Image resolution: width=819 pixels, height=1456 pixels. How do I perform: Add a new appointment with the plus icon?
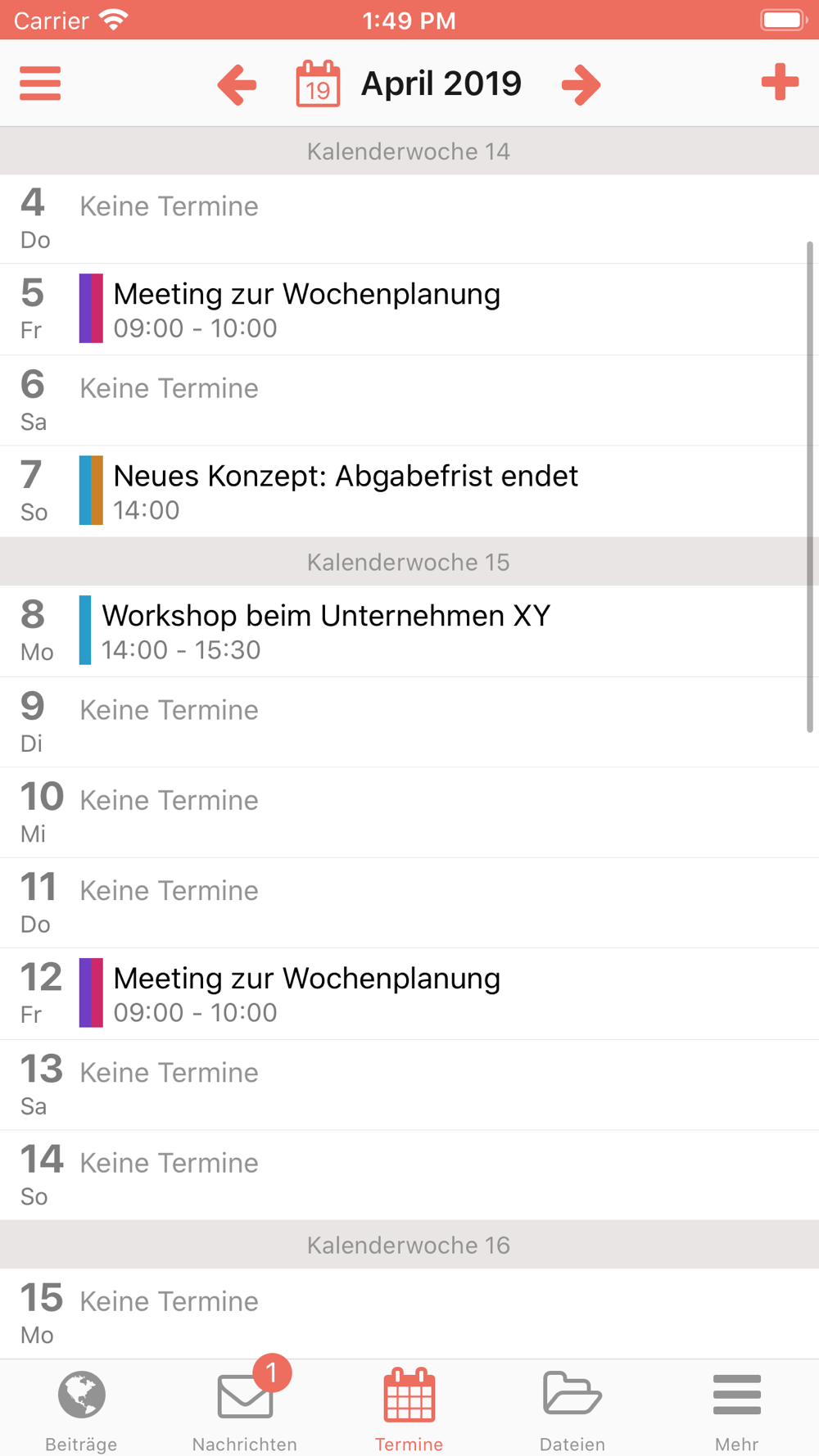coord(780,82)
